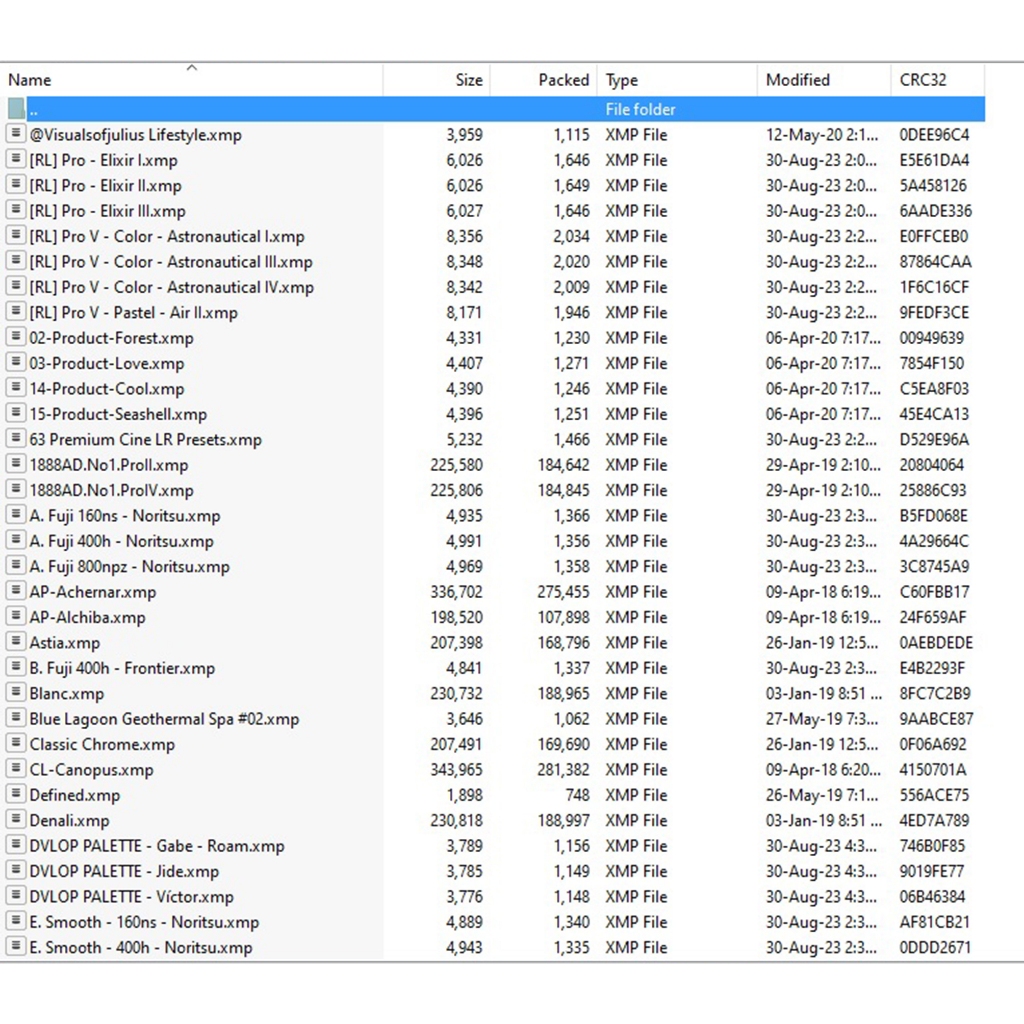Select DVLOP PALETTE - Jide.xmp entry
The height and width of the screenshot is (1024, 1024).
(x=124, y=871)
